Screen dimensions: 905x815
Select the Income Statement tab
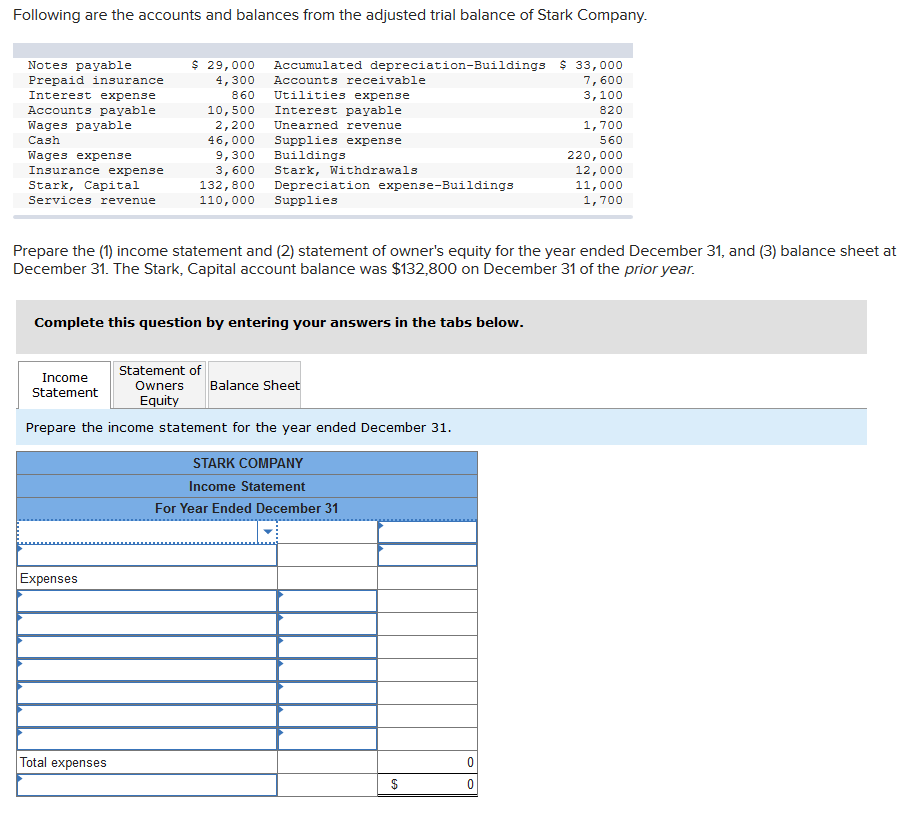pos(63,385)
